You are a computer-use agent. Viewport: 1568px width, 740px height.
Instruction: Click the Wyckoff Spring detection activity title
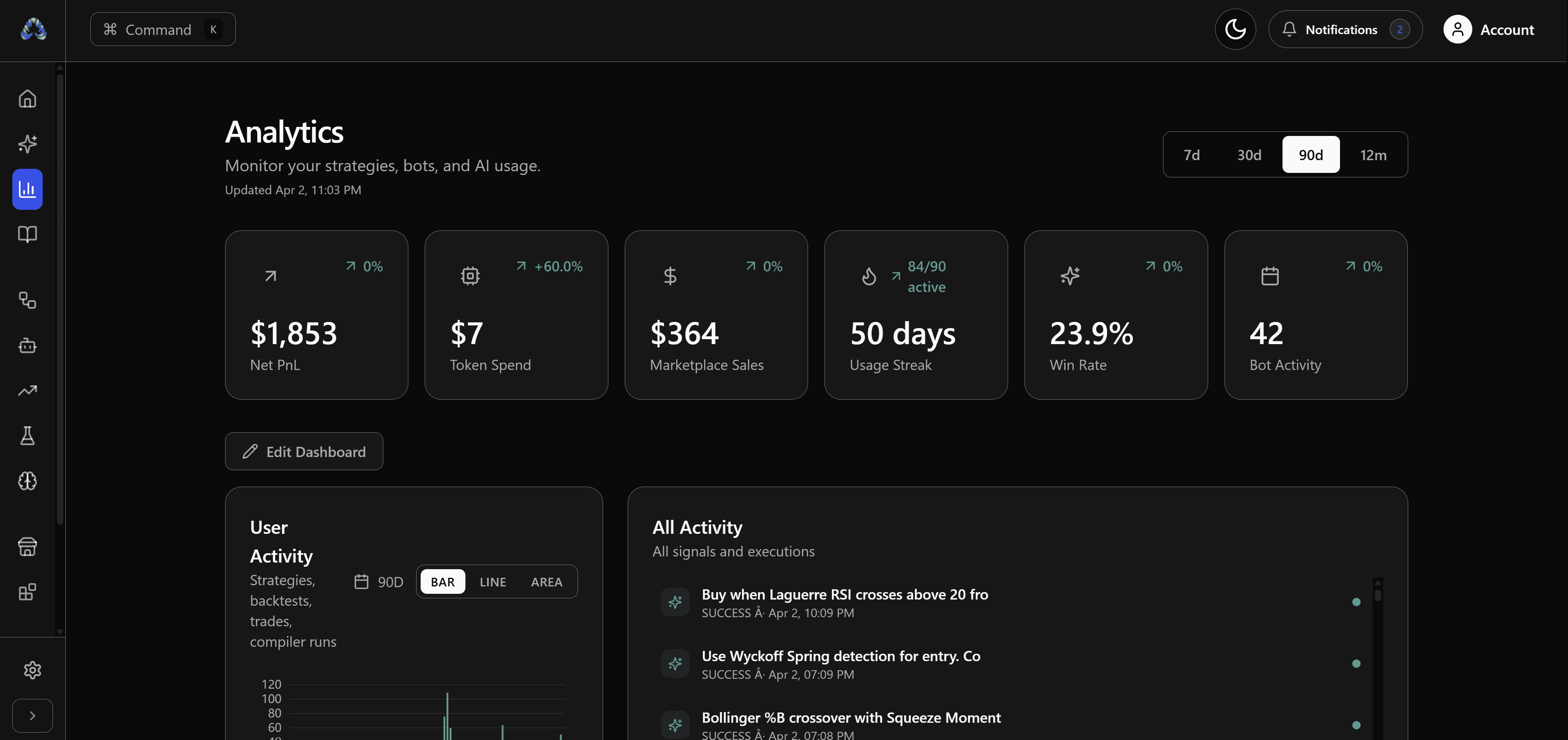click(x=840, y=656)
